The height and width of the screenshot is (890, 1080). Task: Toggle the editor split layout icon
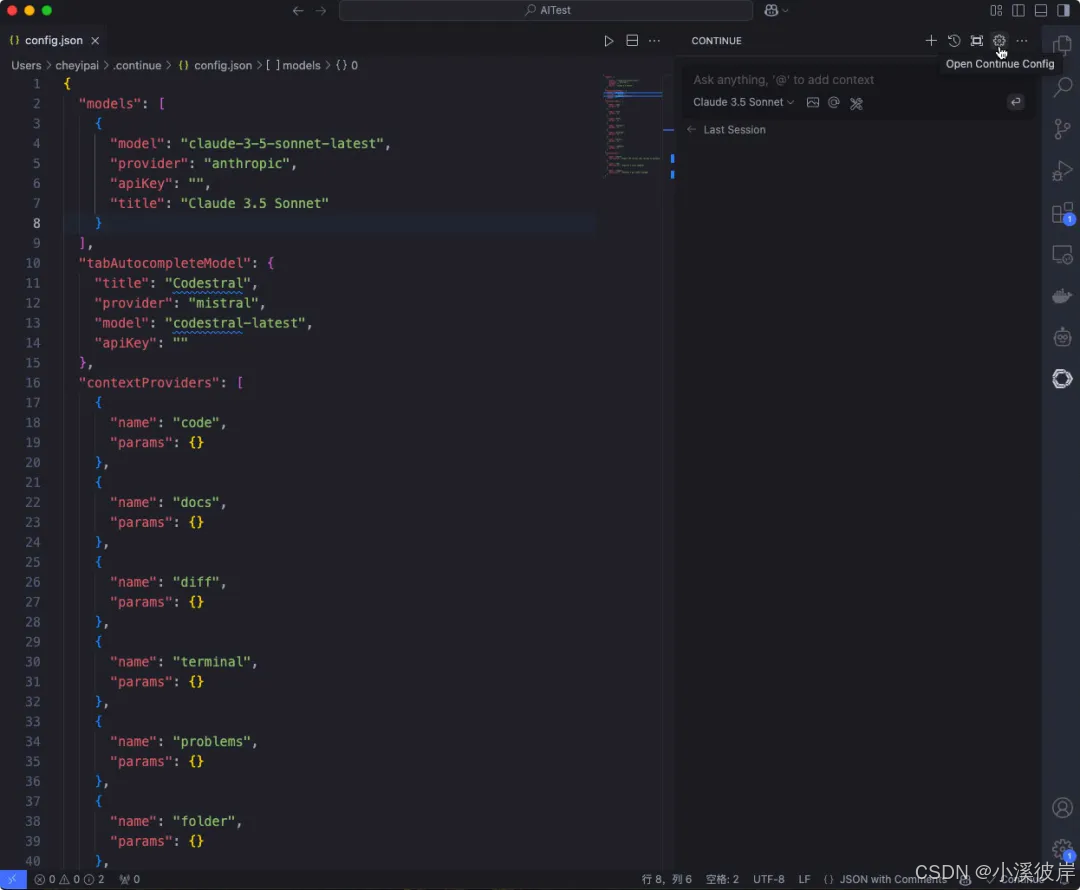632,41
